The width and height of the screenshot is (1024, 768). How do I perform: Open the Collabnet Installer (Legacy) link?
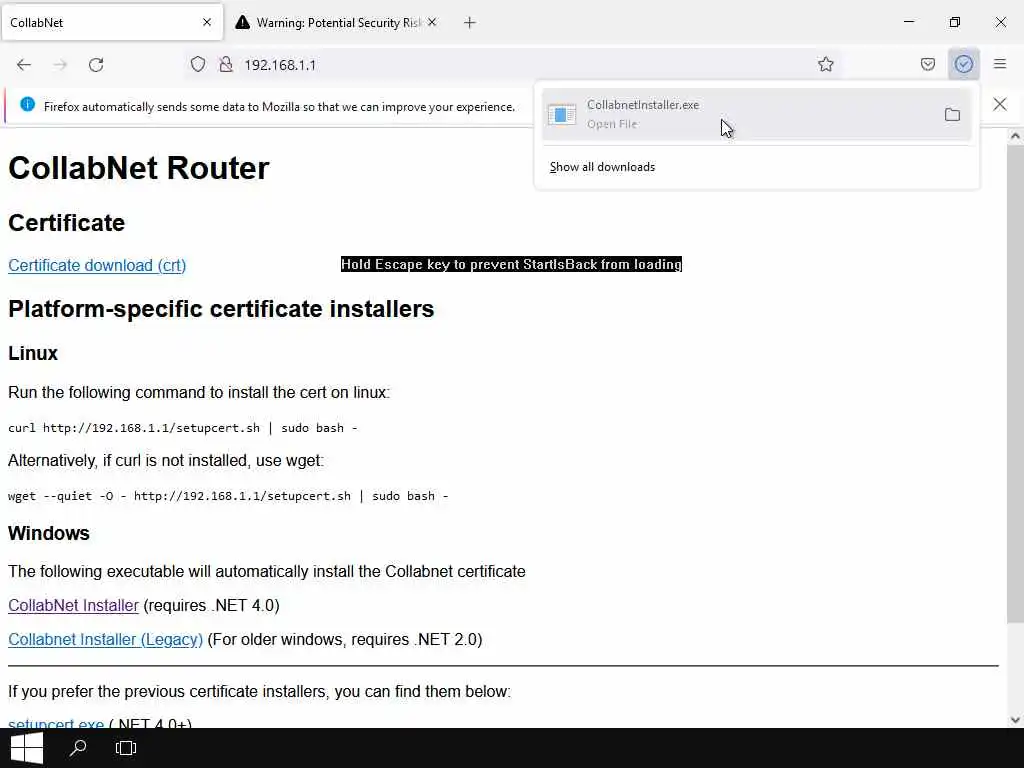105,639
